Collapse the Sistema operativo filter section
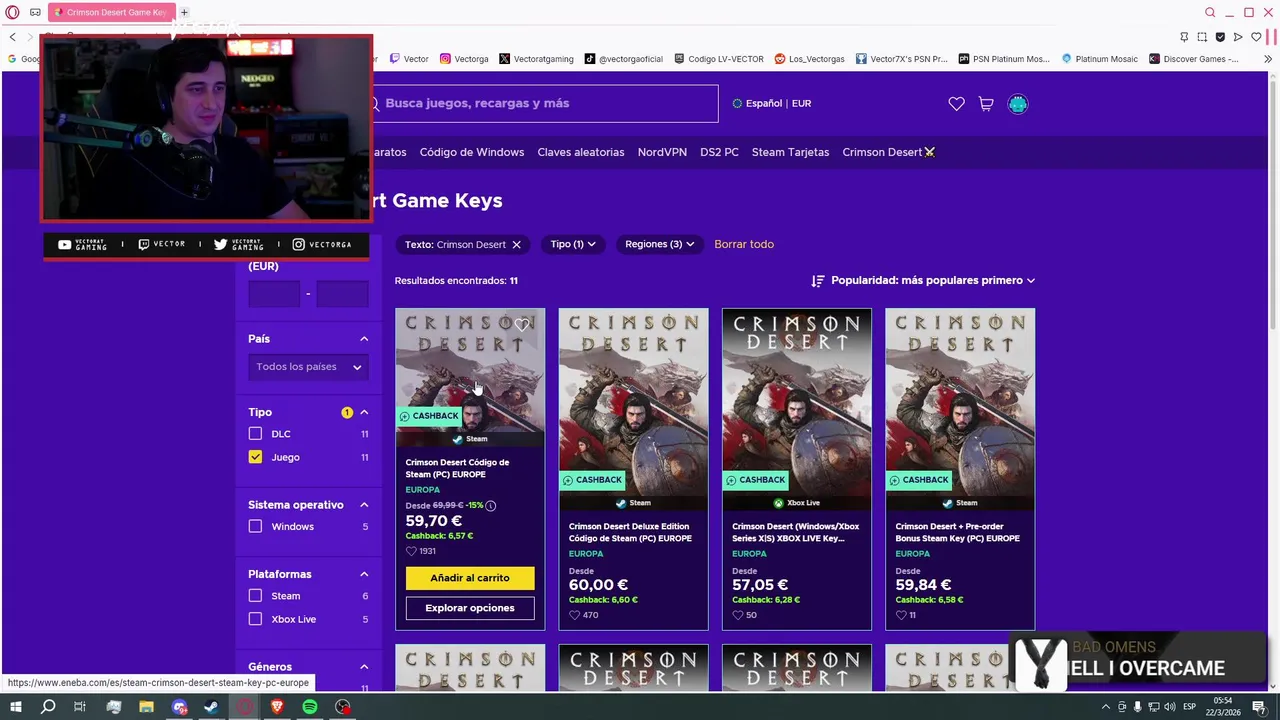The width and height of the screenshot is (1280, 720). click(364, 505)
